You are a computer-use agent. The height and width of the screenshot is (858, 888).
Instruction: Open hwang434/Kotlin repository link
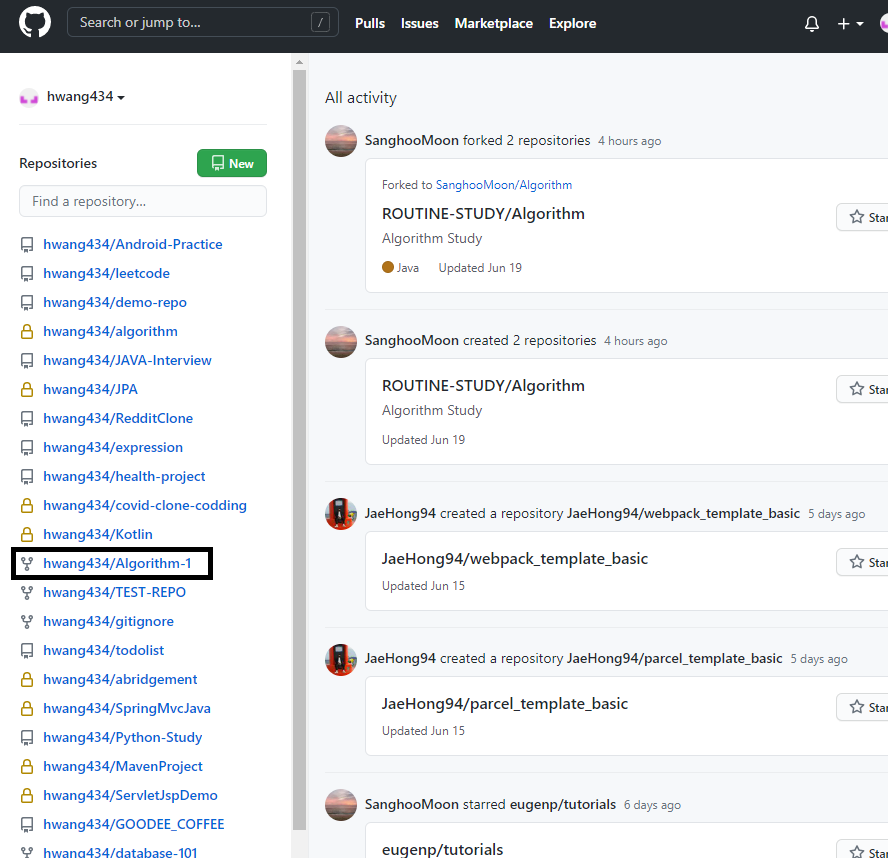[x=97, y=534]
